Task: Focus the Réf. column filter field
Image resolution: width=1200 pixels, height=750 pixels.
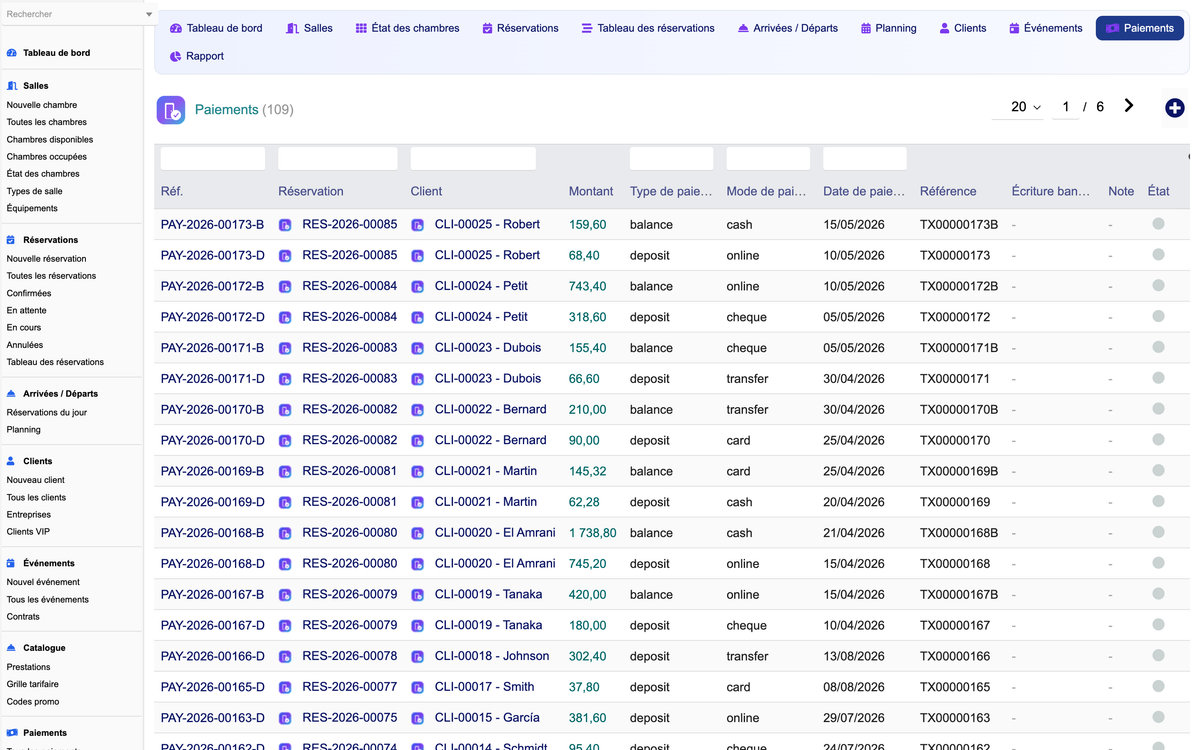Action: pyautogui.click(x=213, y=158)
